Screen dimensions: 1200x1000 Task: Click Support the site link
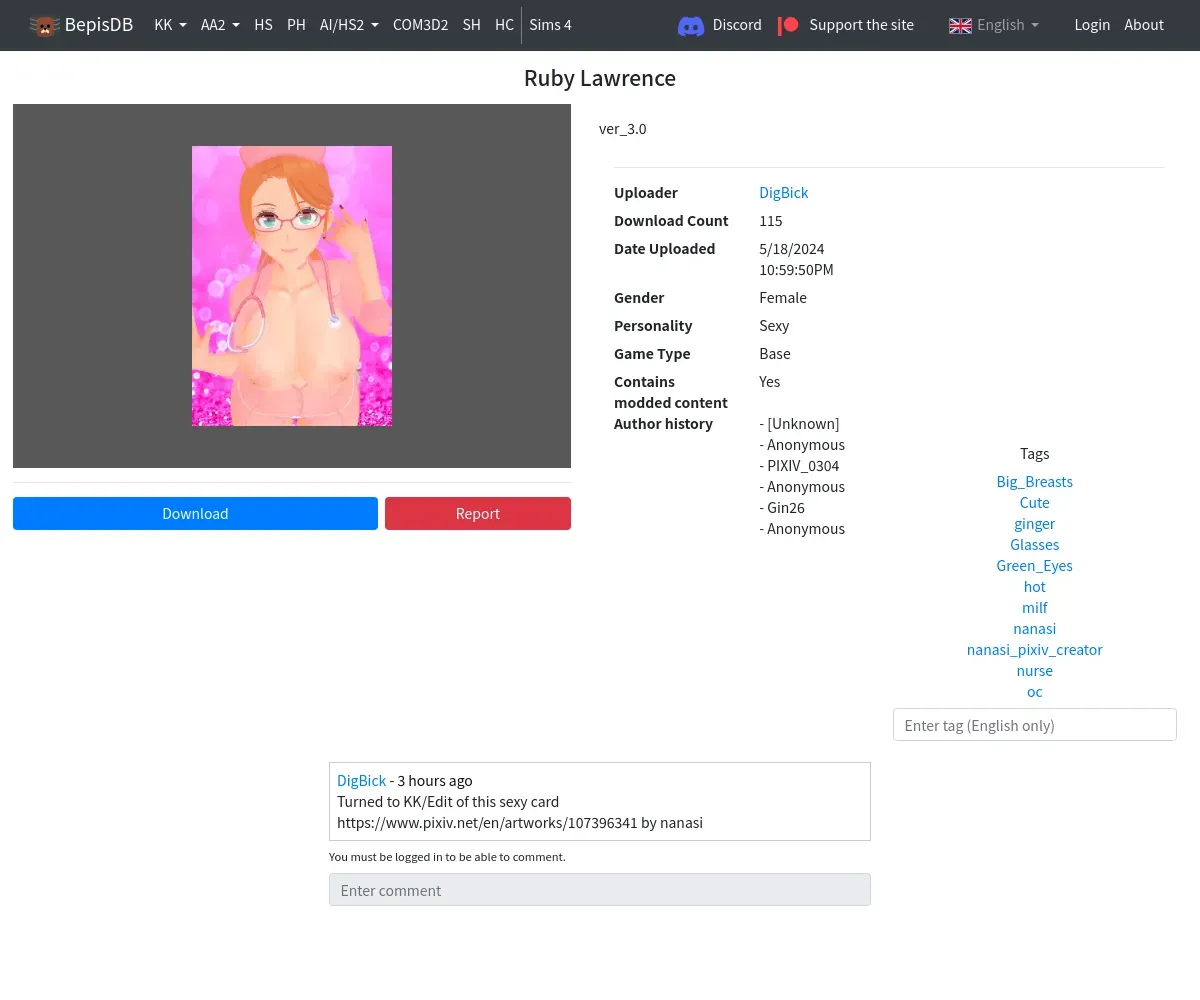[x=861, y=25]
